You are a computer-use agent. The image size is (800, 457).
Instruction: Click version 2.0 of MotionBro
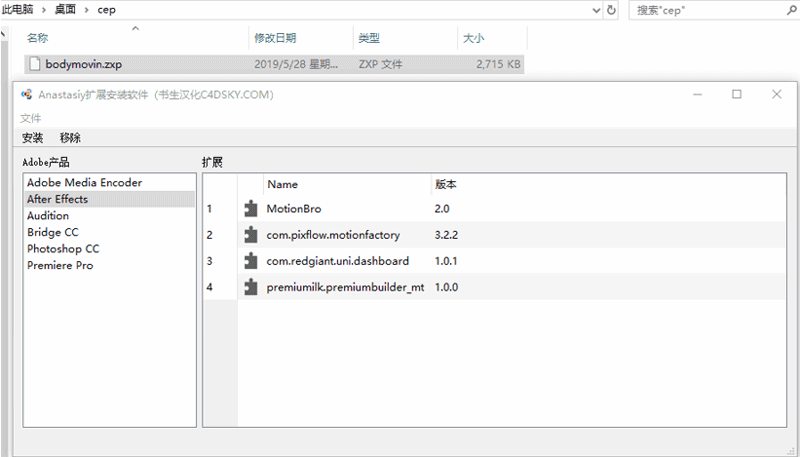(442, 209)
